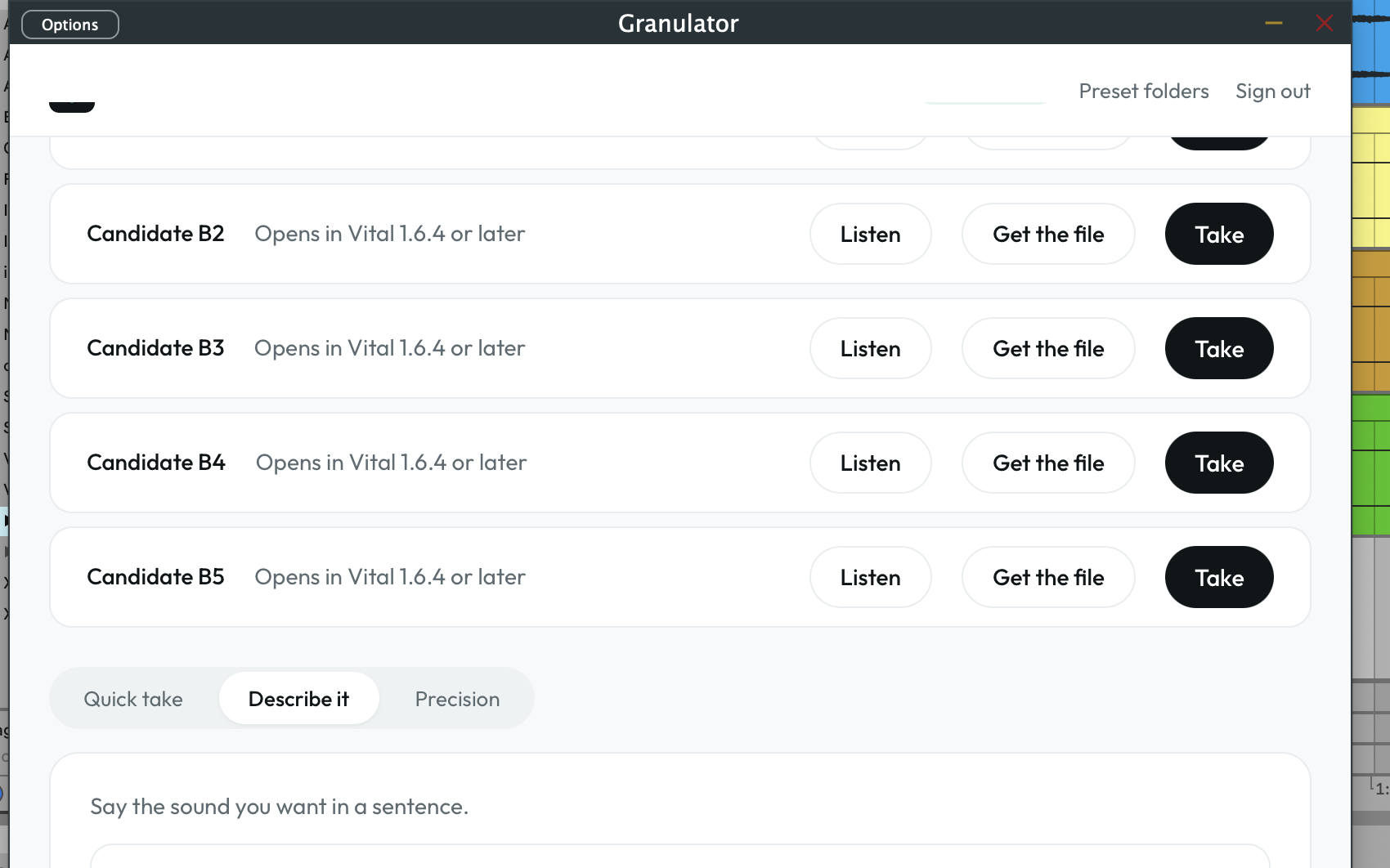This screenshot has width=1390, height=868.
Task: Take Candidate B2
Action: click(1219, 234)
